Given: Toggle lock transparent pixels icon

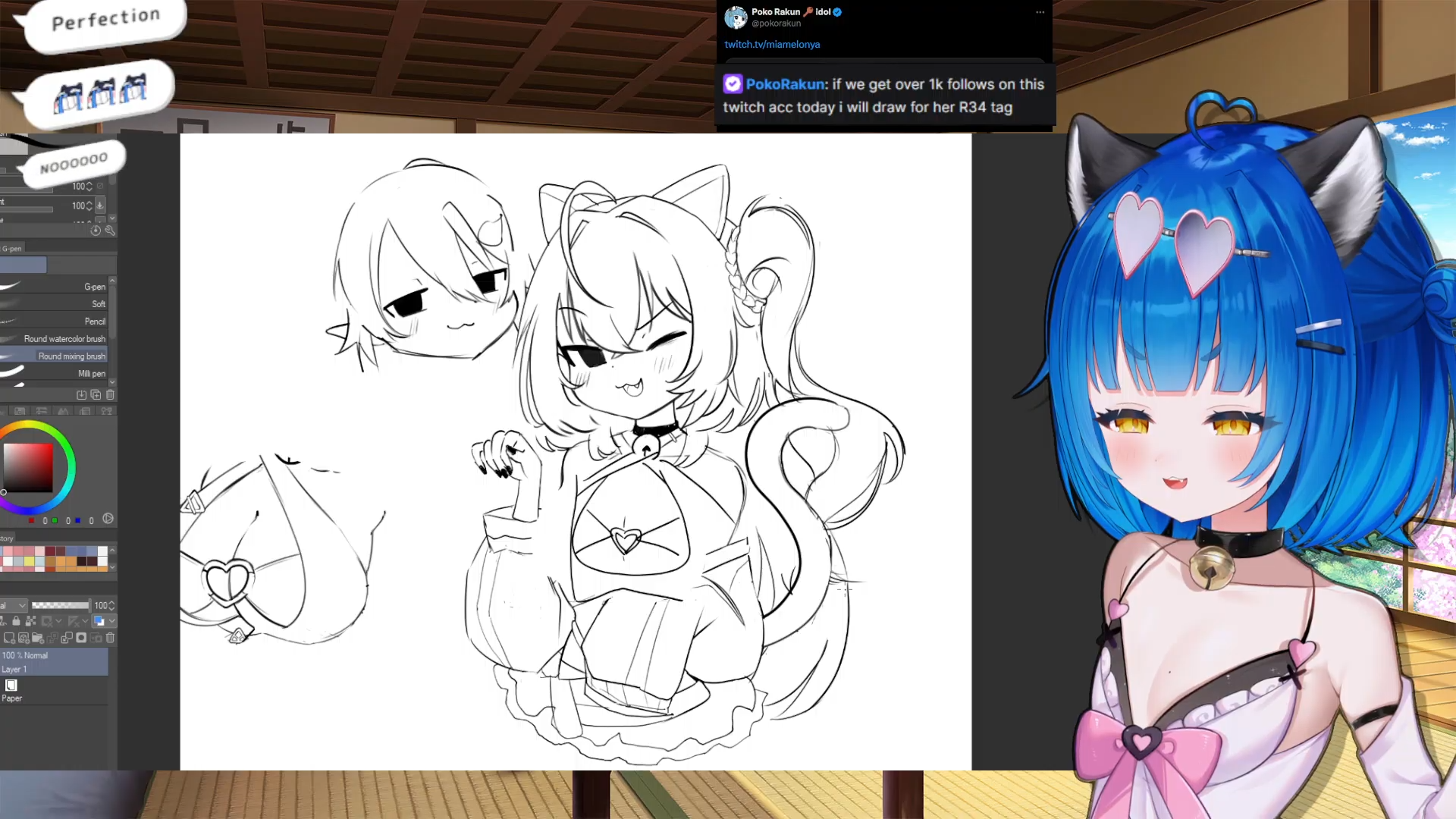Looking at the screenshot, I should [30, 621].
